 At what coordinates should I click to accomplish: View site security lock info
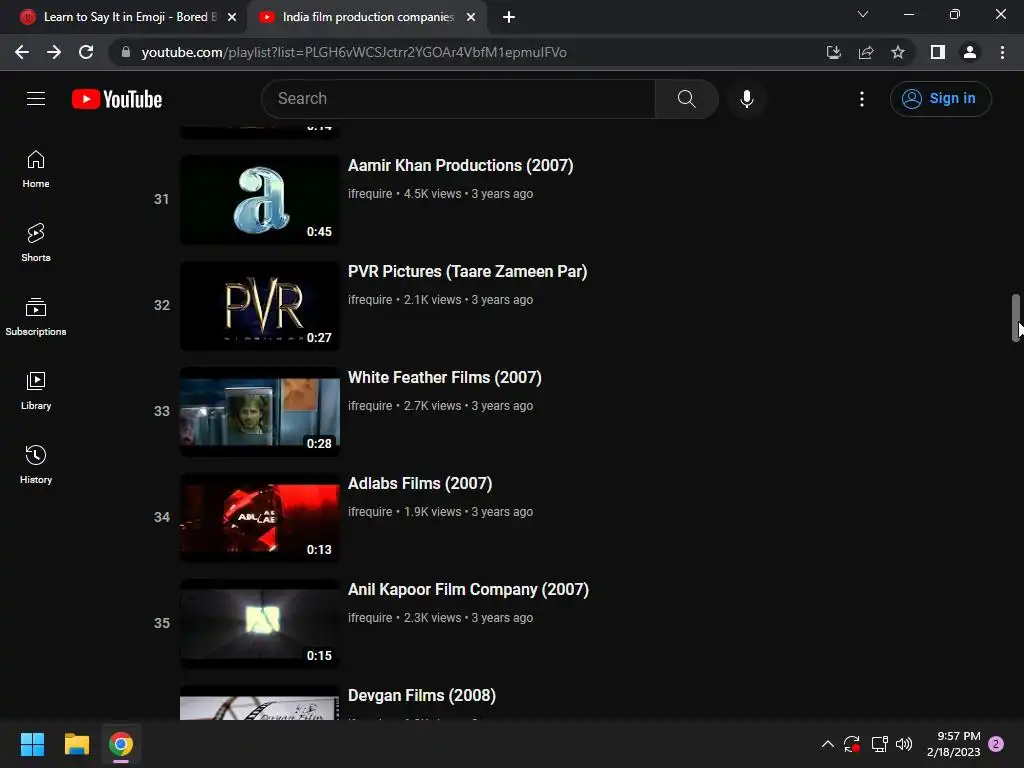126,52
